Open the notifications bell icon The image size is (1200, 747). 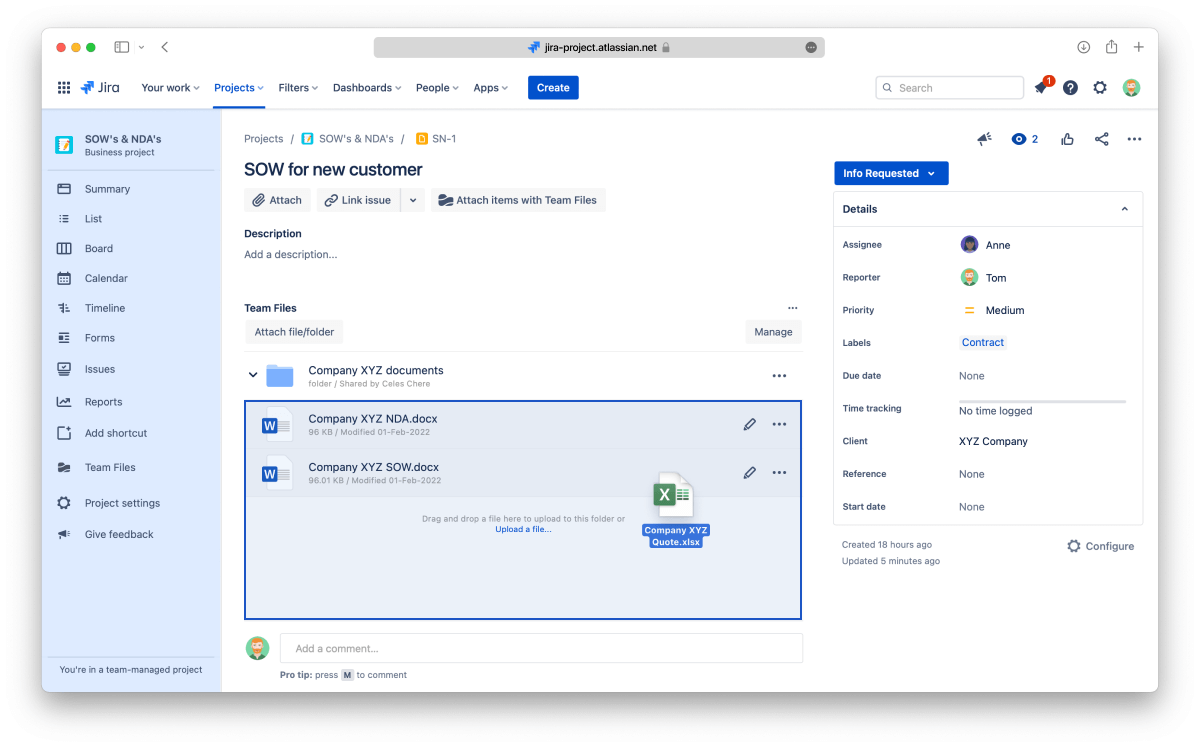1041,88
